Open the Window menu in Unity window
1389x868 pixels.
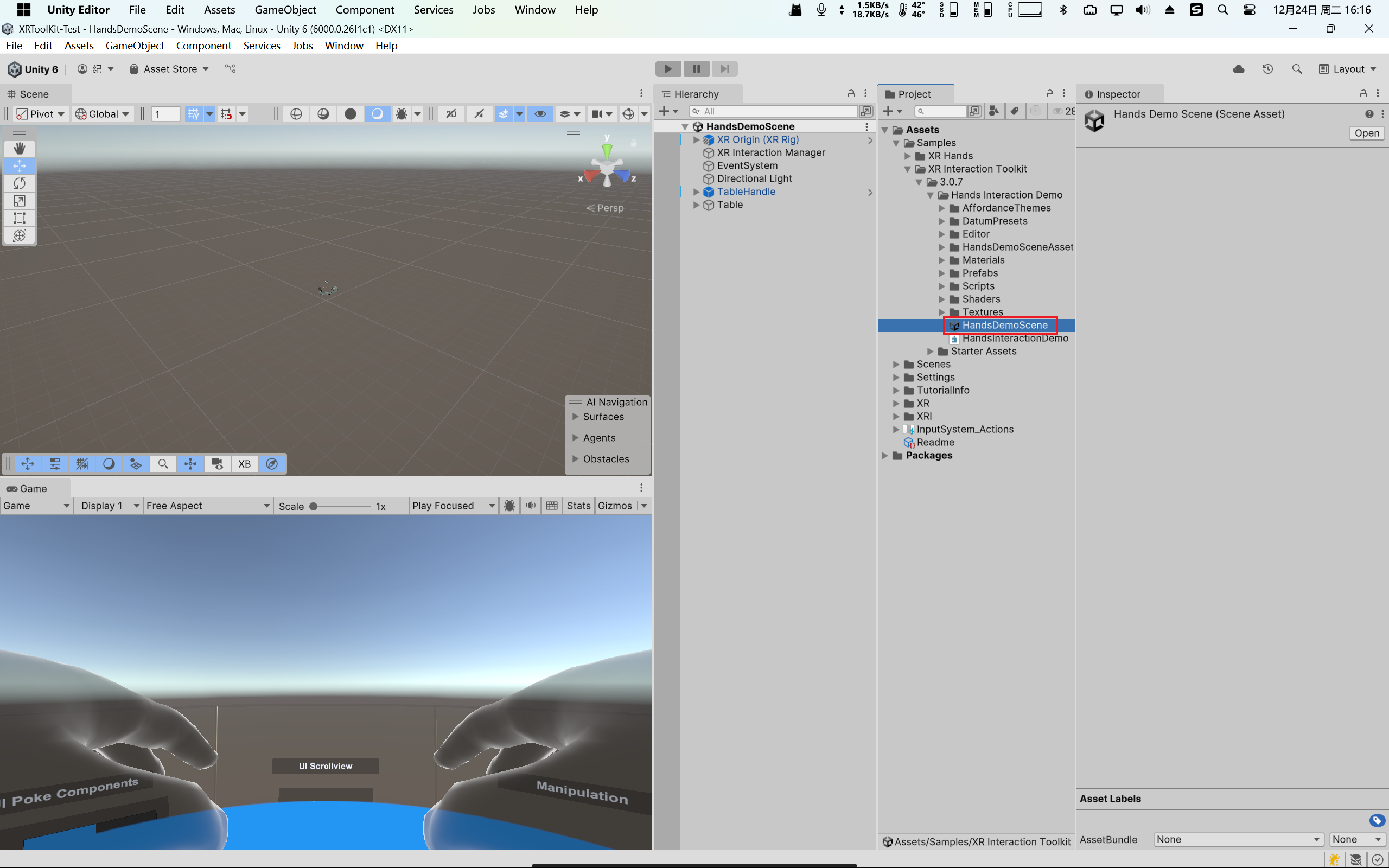[344, 46]
